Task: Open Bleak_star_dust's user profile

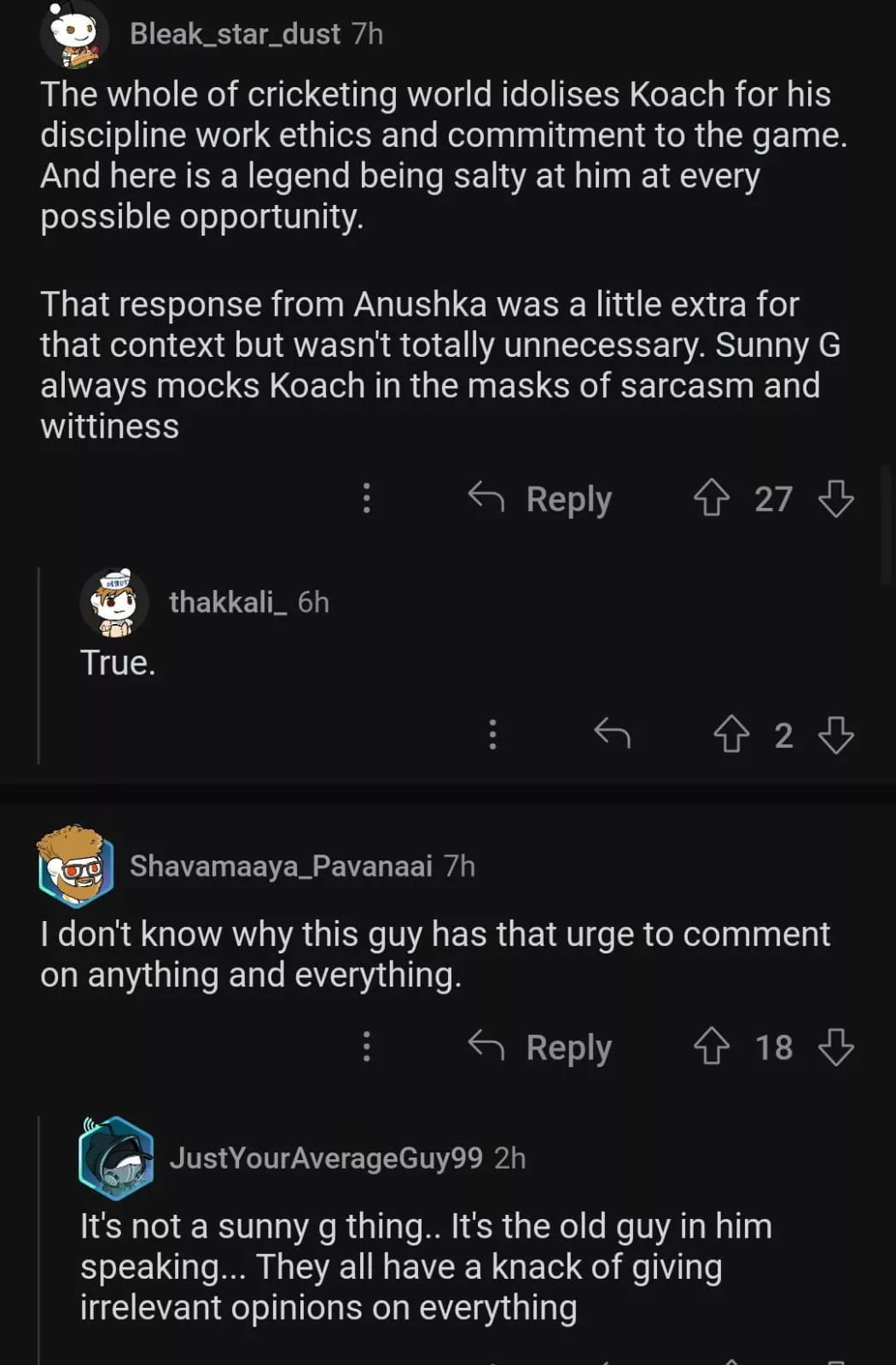Action: coord(235,34)
